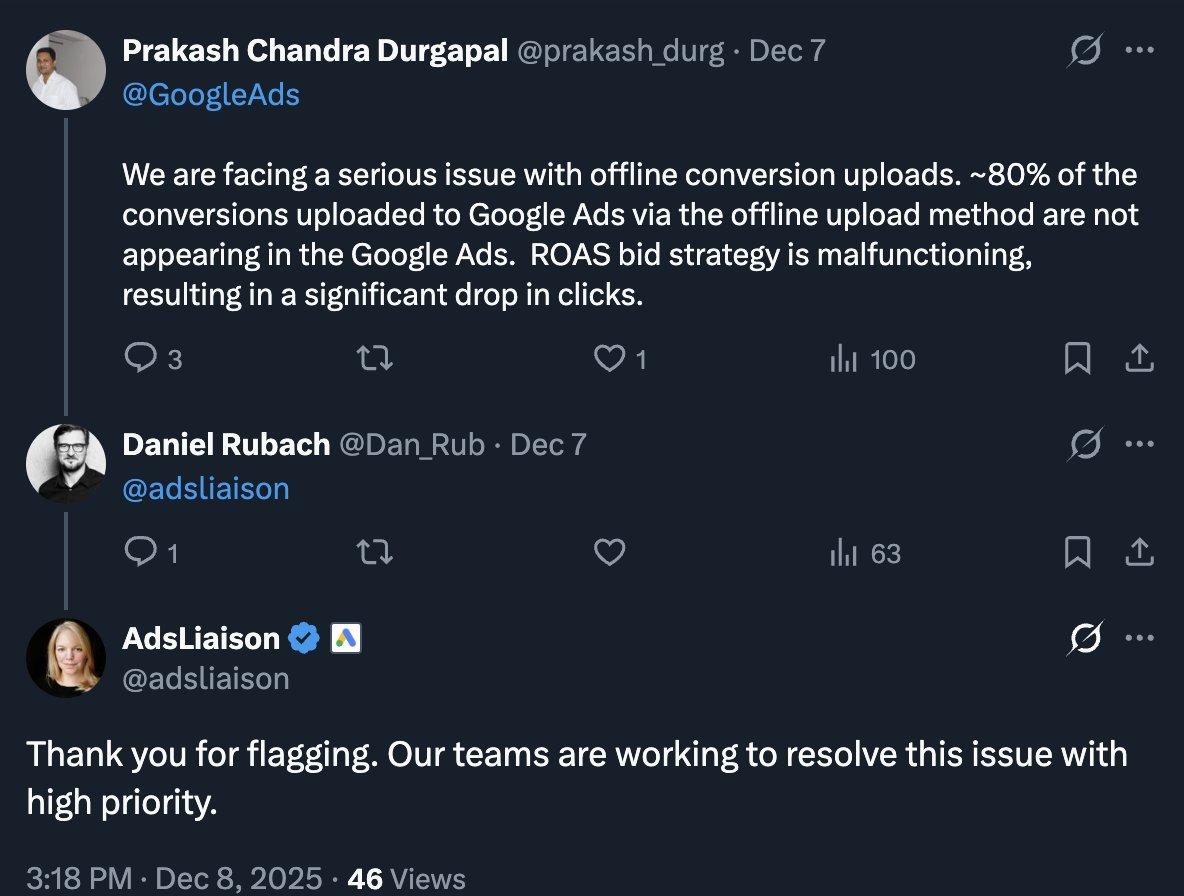
Task: Open more options on Daniel Rubach's tweet
Action: tap(1140, 444)
